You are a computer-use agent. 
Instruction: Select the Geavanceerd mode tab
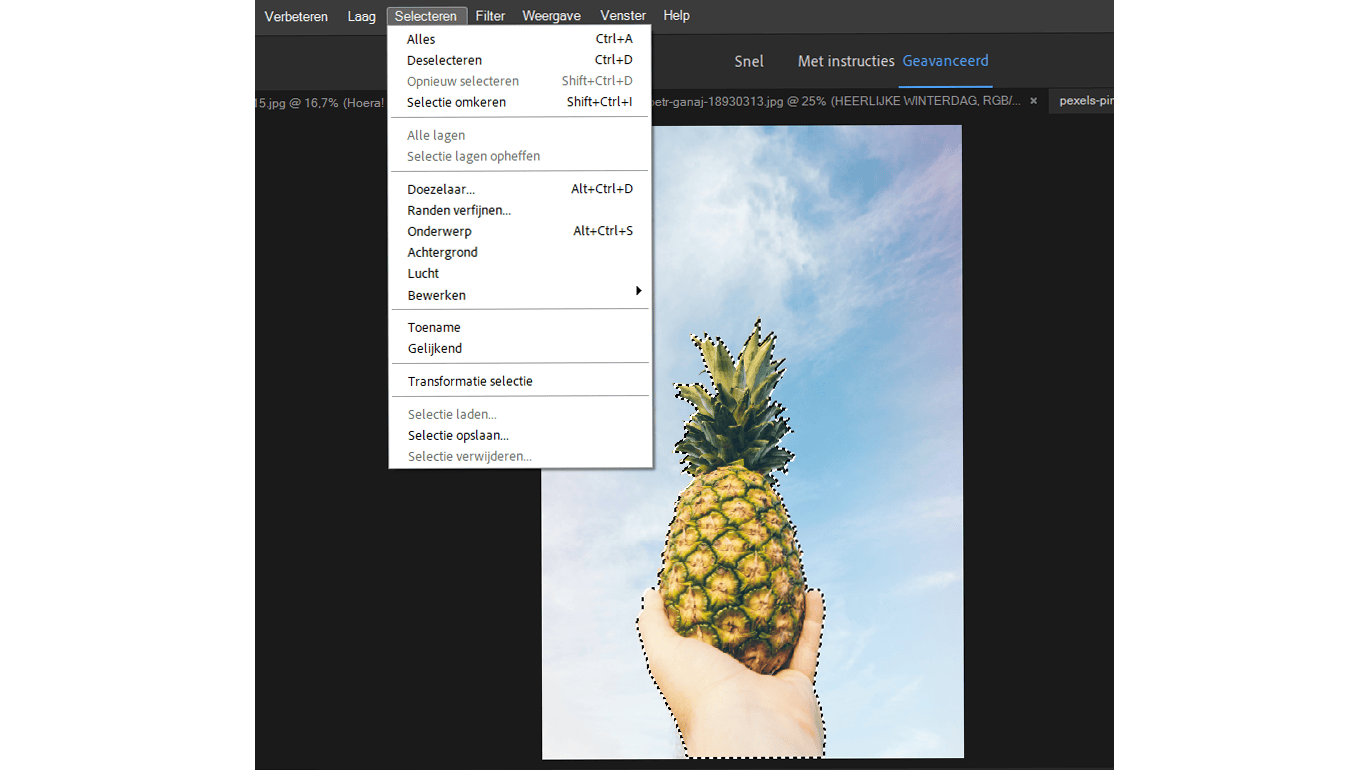point(945,61)
